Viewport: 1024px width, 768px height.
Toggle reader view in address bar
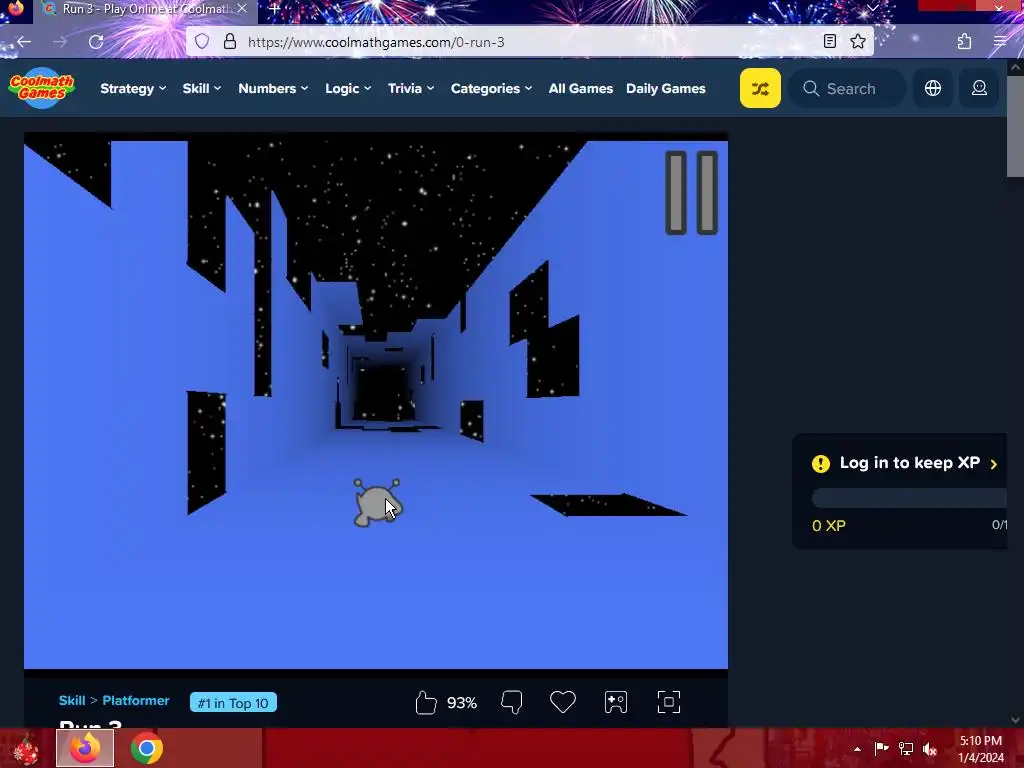[829, 42]
